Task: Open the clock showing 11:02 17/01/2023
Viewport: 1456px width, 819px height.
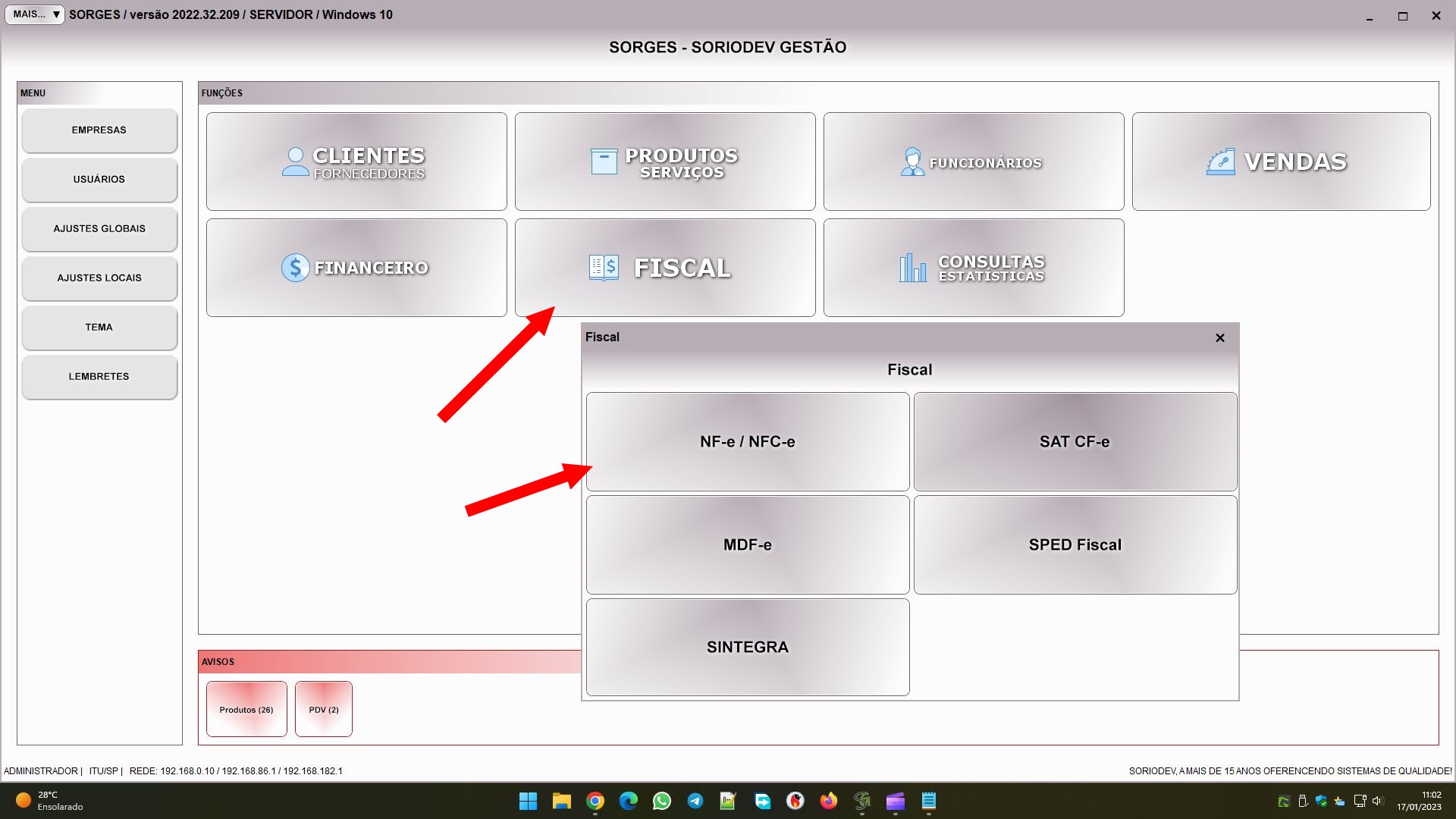Action: pos(1420,801)
